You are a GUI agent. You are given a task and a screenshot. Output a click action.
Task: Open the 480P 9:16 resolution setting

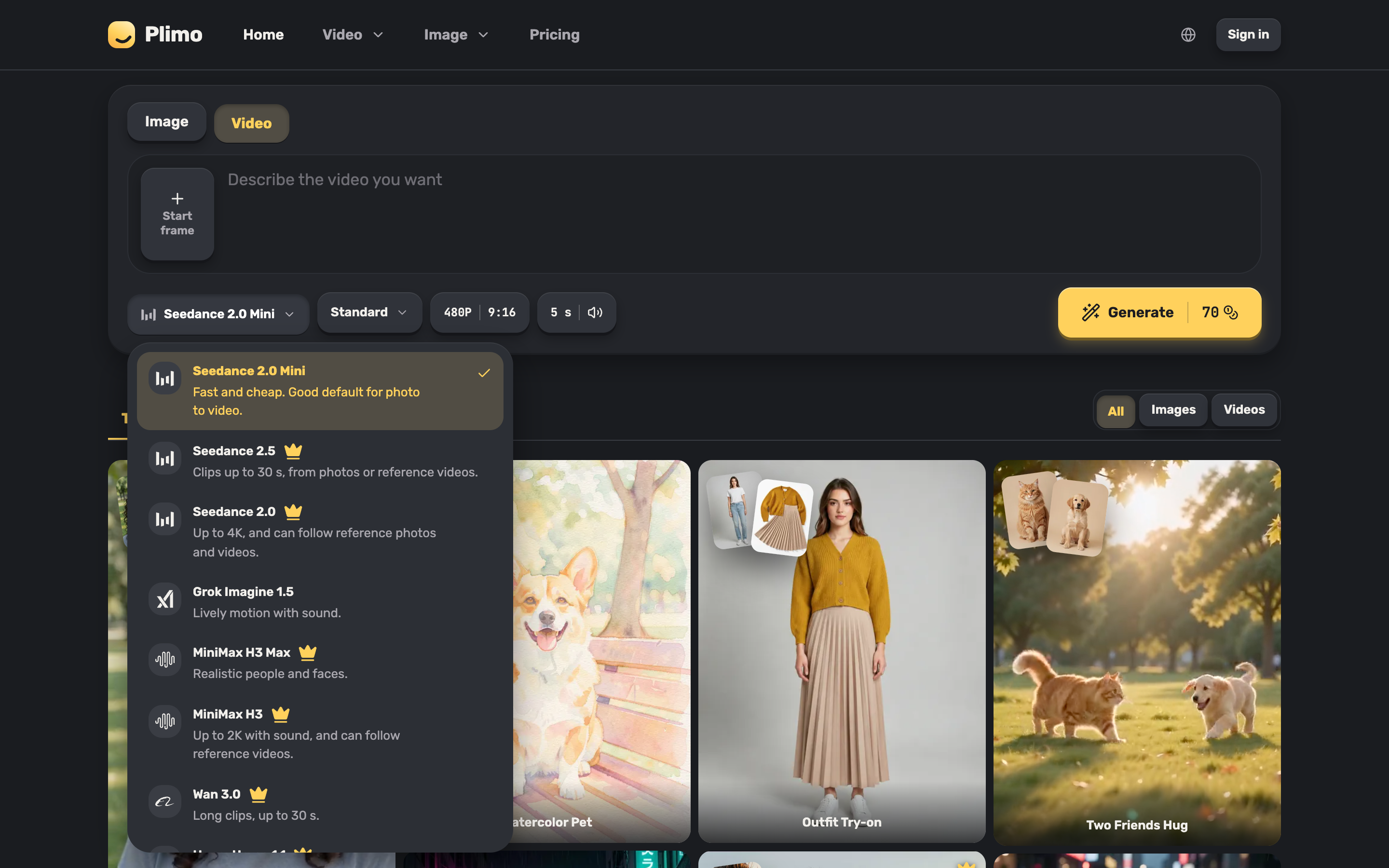(x=479, y=312)
